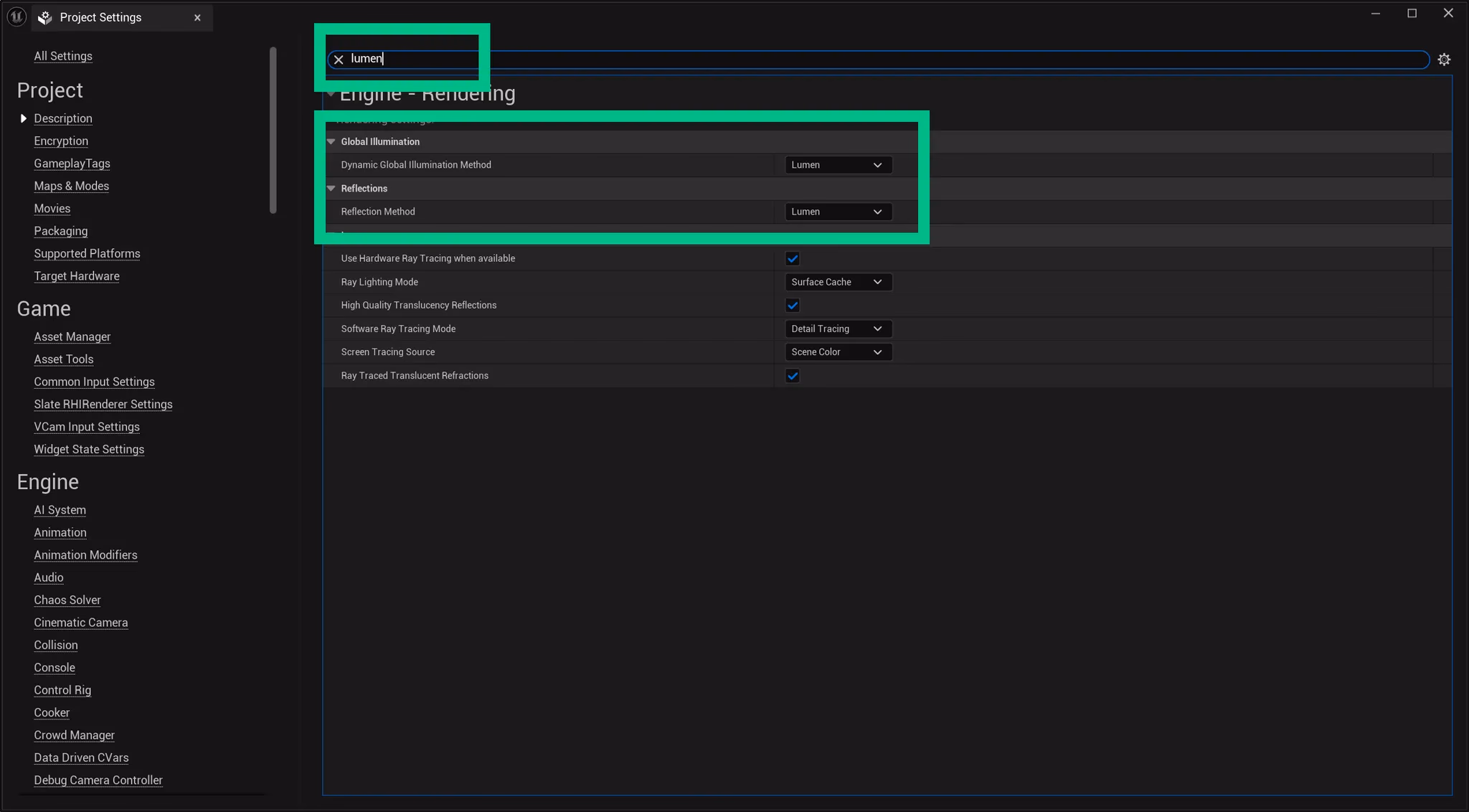The width and height of the screenshot is (1469, 812).
Task: Go to Maps & Modes settings
Action: (71, 186)
